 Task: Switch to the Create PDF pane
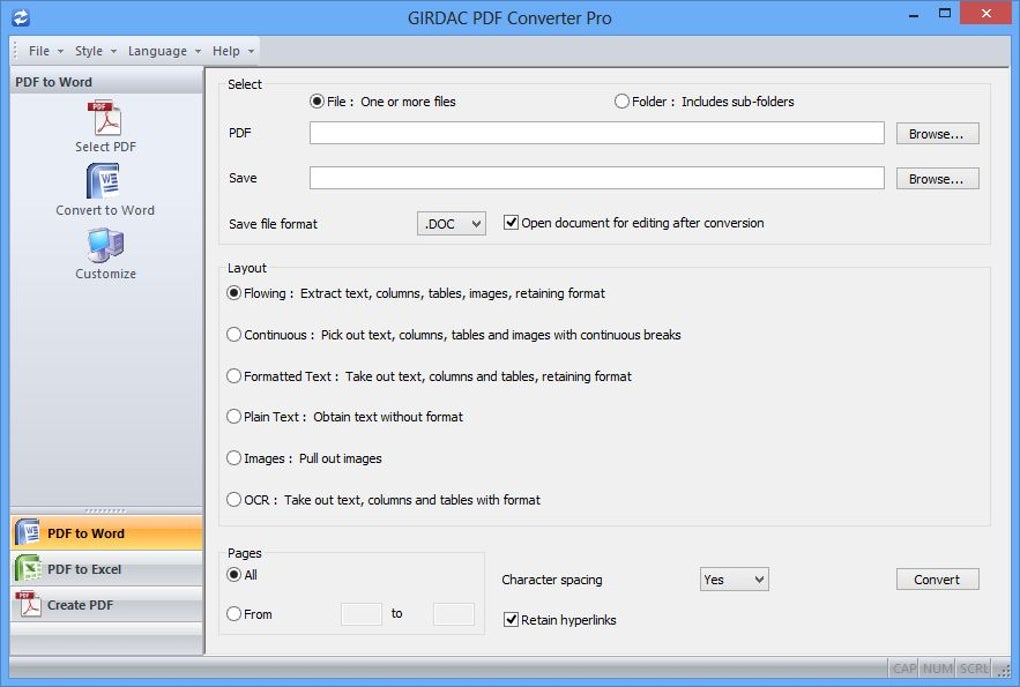click(x=107, y=605)
